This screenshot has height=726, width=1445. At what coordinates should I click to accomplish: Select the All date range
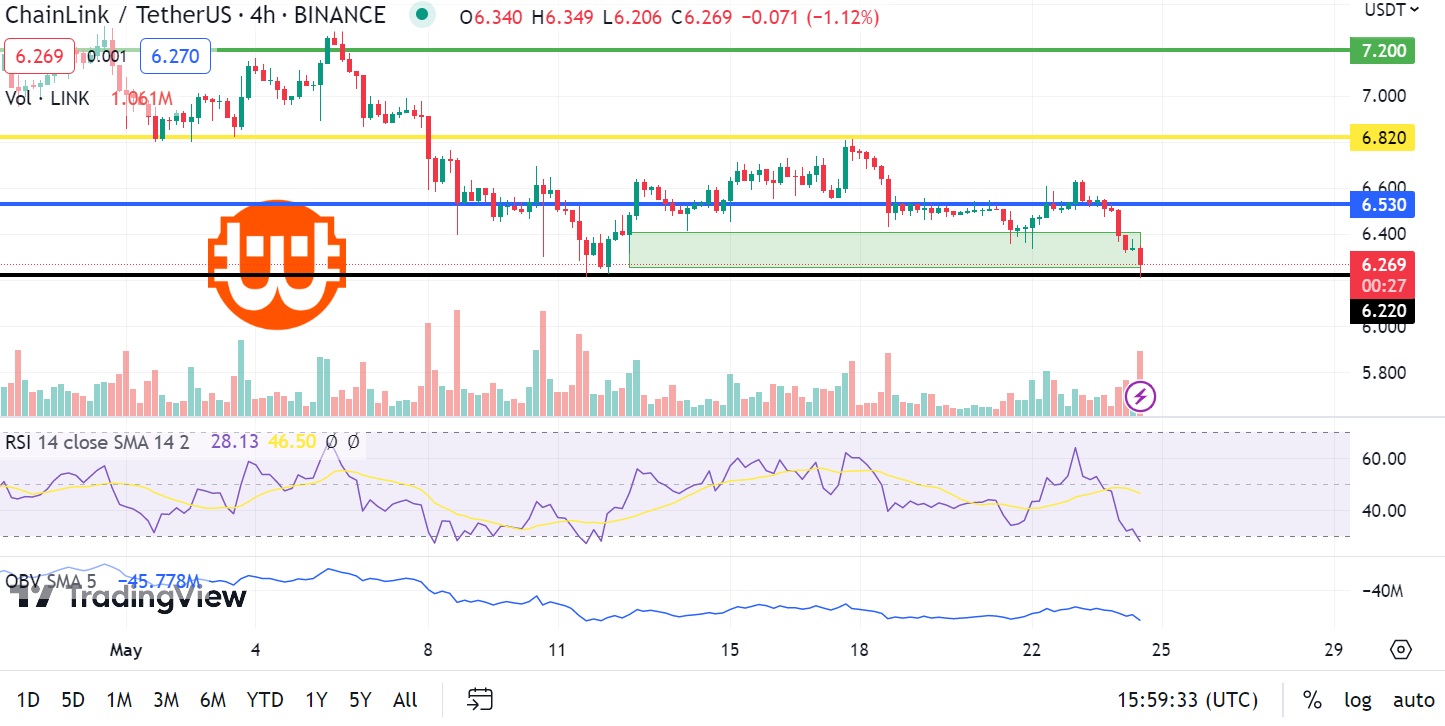(405, 699)
